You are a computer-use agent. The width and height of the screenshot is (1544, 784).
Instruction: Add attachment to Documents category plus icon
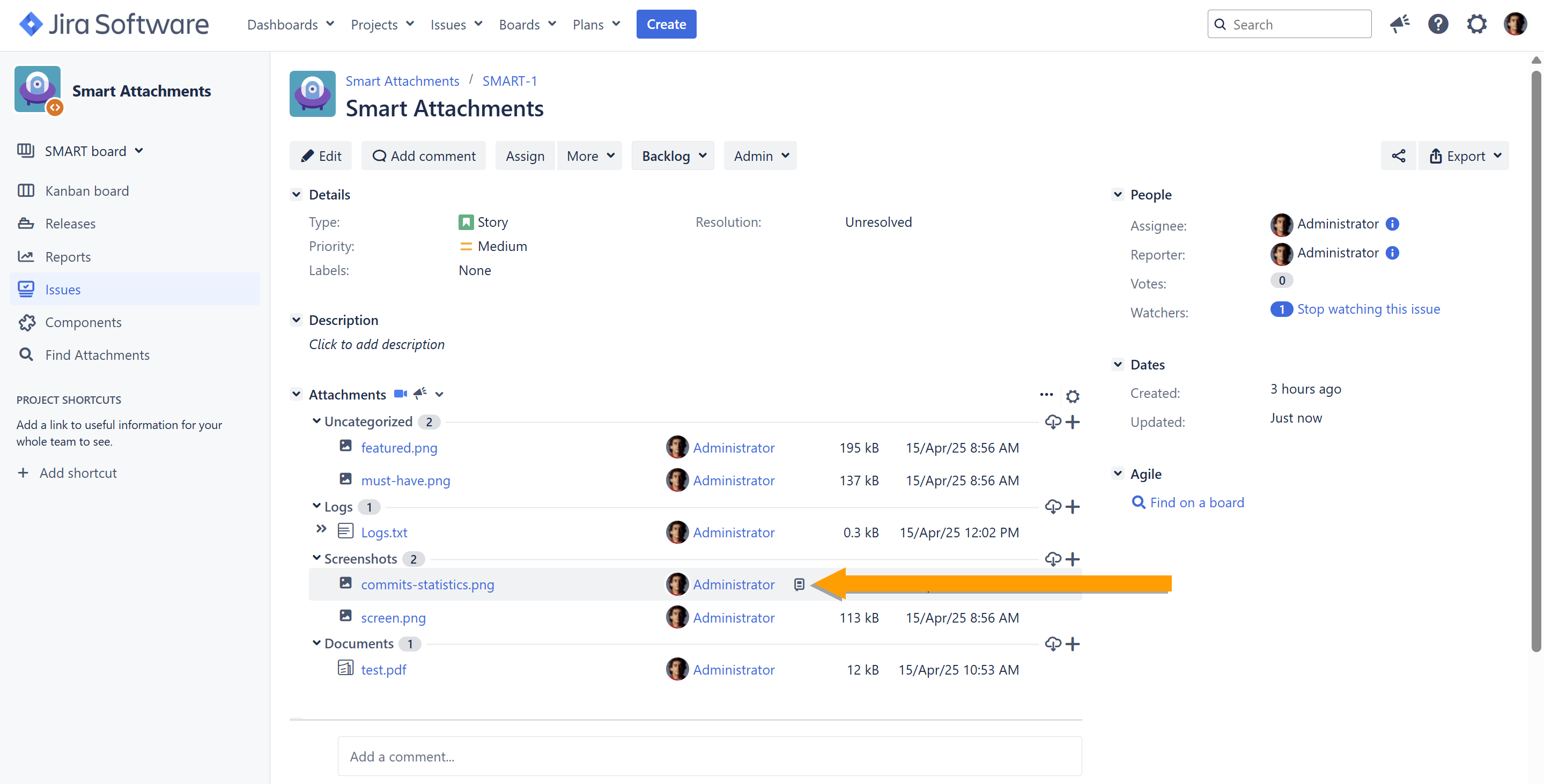click(x=1073, y=644)
